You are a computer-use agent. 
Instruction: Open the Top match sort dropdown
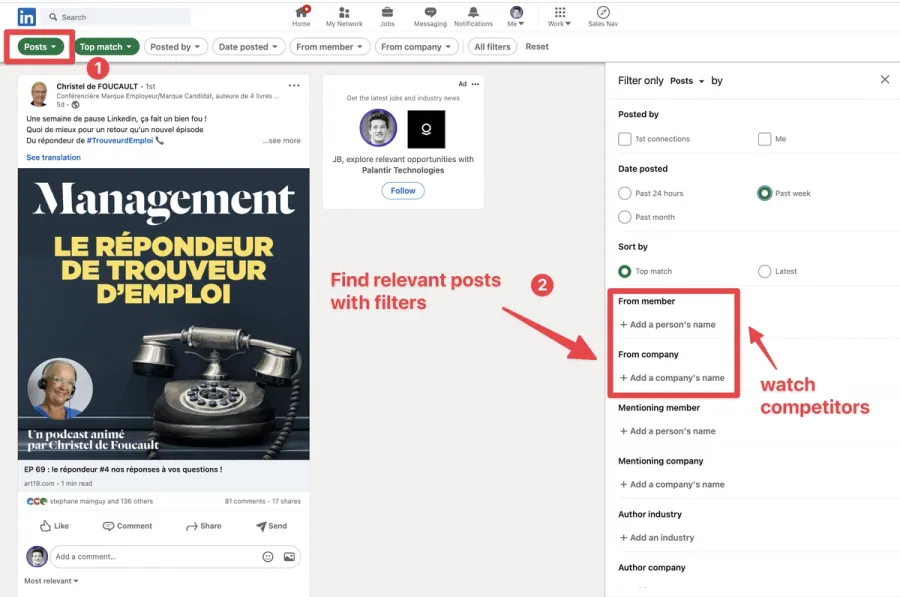click(106, 46)
